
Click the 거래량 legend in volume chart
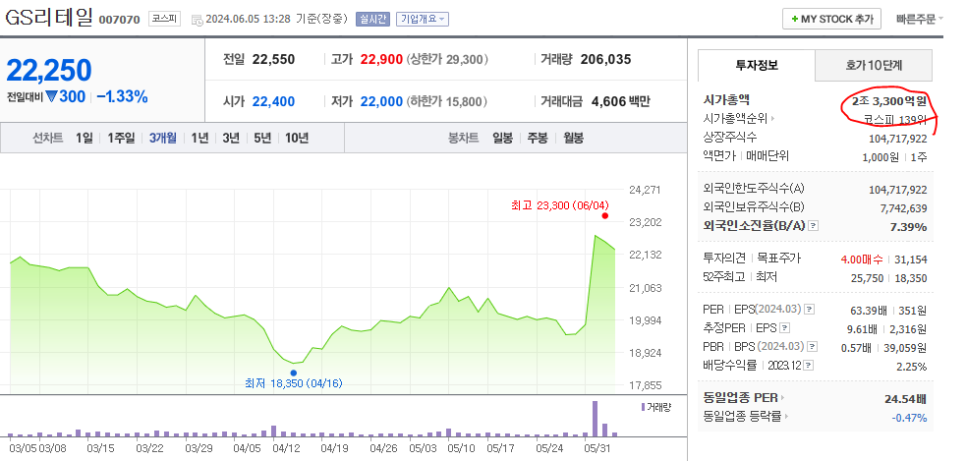(656, 407)
